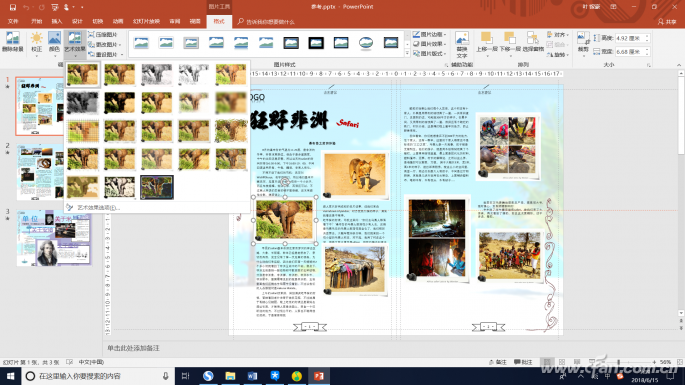Open the 选择窗格 (Selection Pane)
Viewport: 685px width, 385px height.
click(x=533, y=42)
